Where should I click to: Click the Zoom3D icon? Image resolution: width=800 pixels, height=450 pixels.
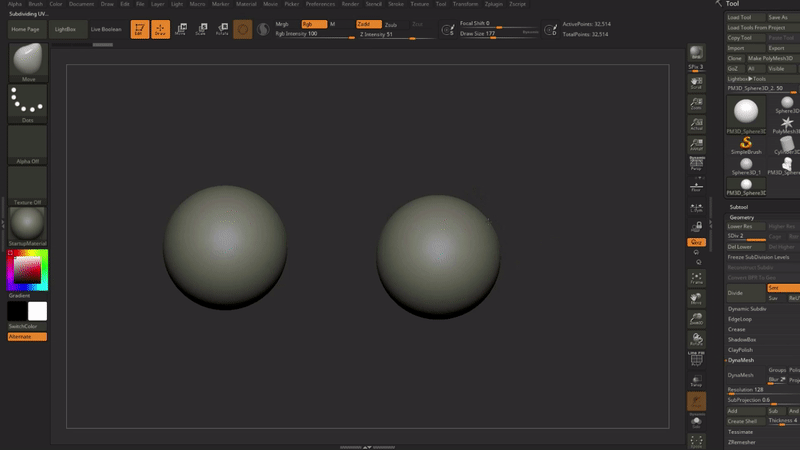(x=696, y=319)
